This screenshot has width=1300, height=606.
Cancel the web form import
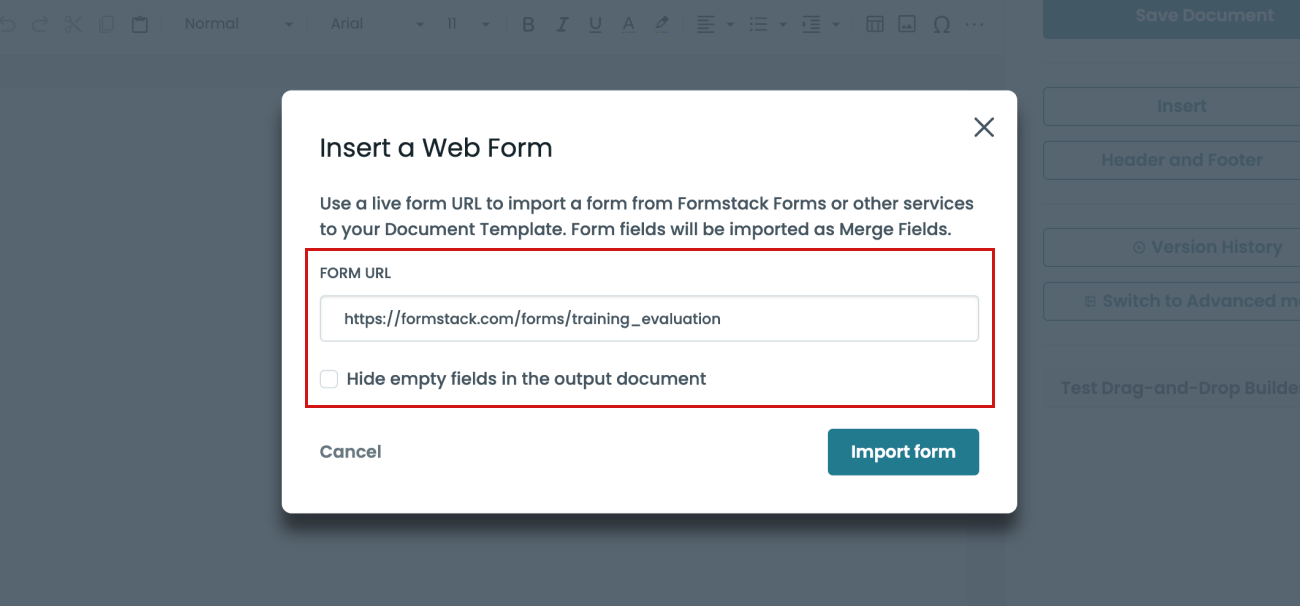[350, 452]
